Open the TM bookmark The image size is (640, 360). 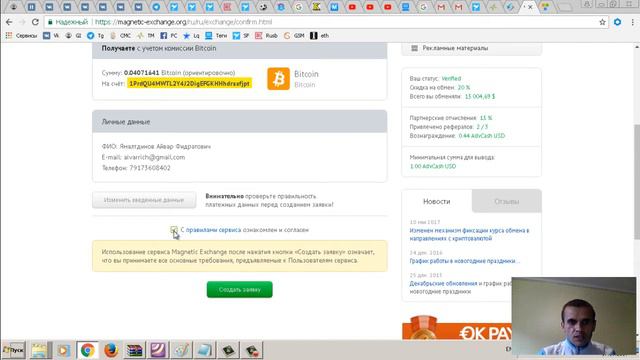(146, 36)
